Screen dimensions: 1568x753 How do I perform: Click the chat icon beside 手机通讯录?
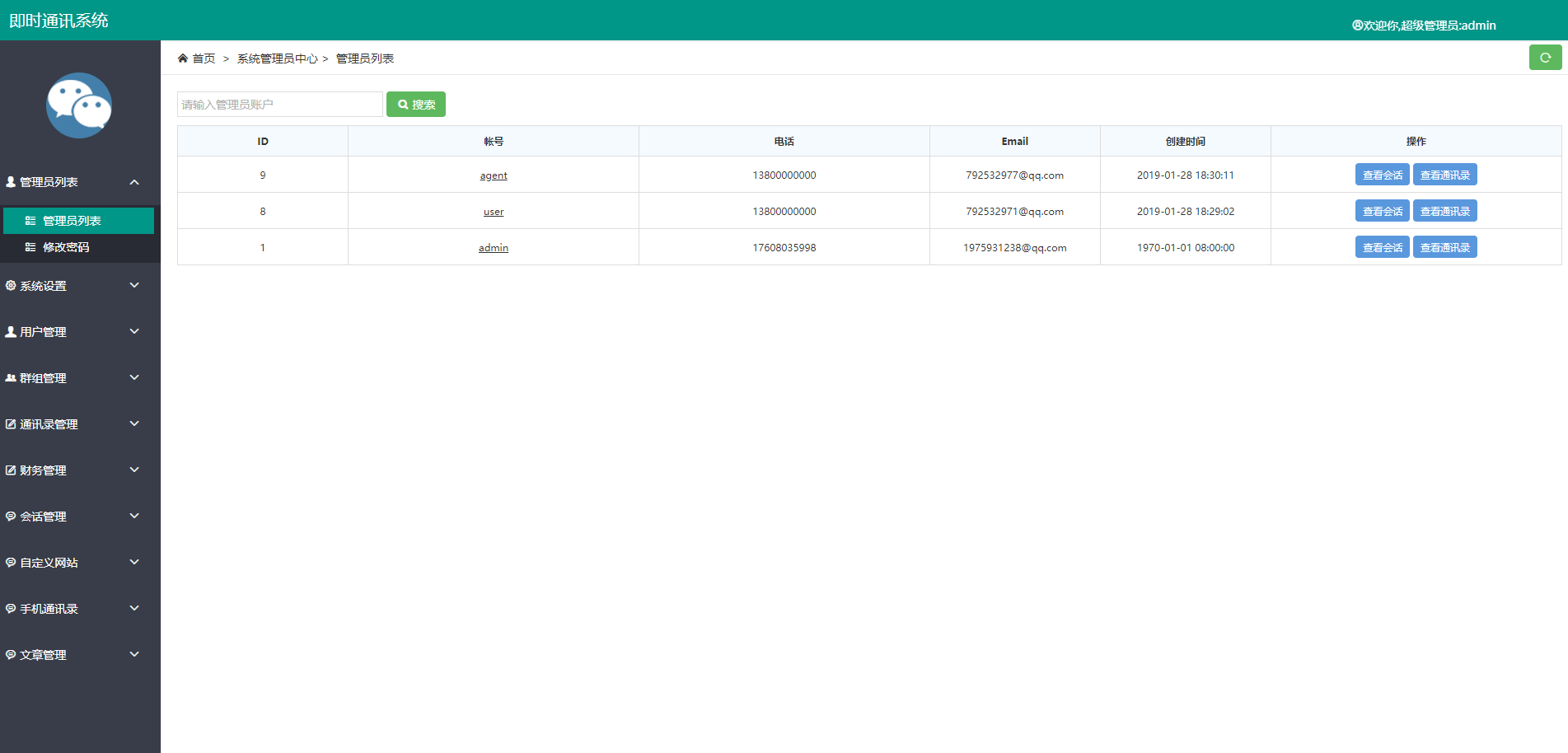tap(11, 609)
